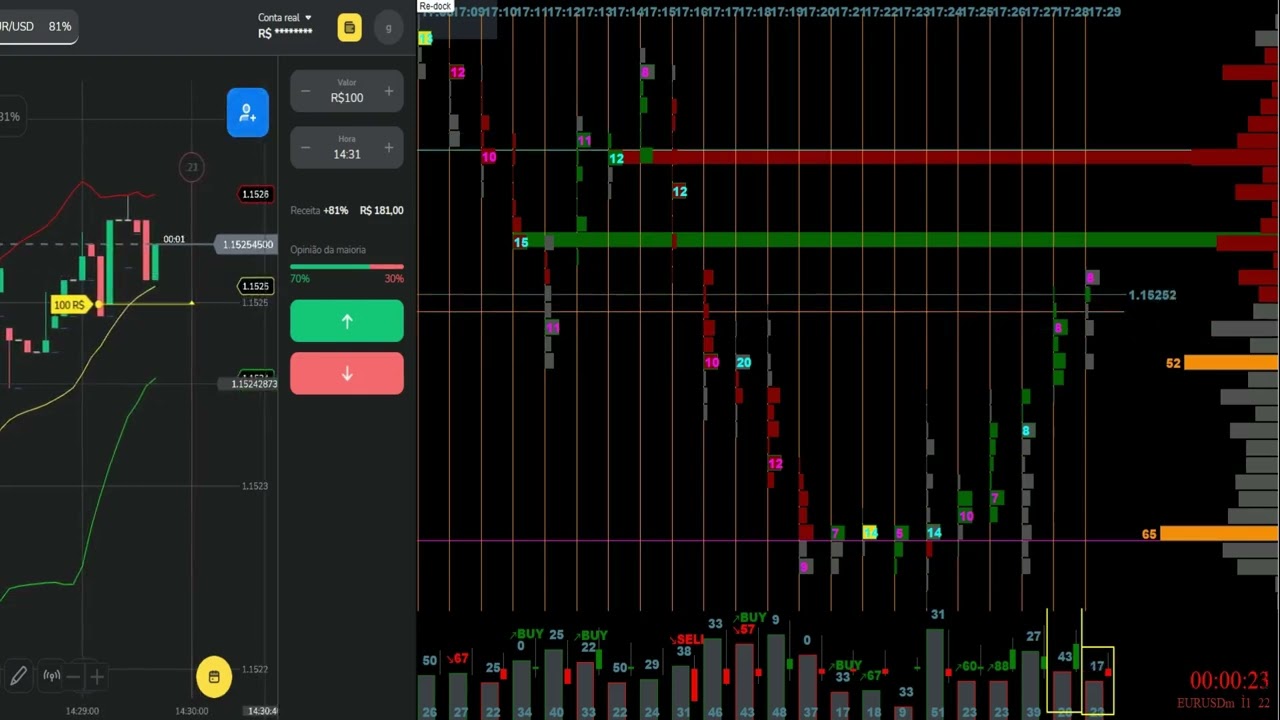Decrease Hora expiry time with minus
The height and width of the screenshot is (720, 1280).
306,148
